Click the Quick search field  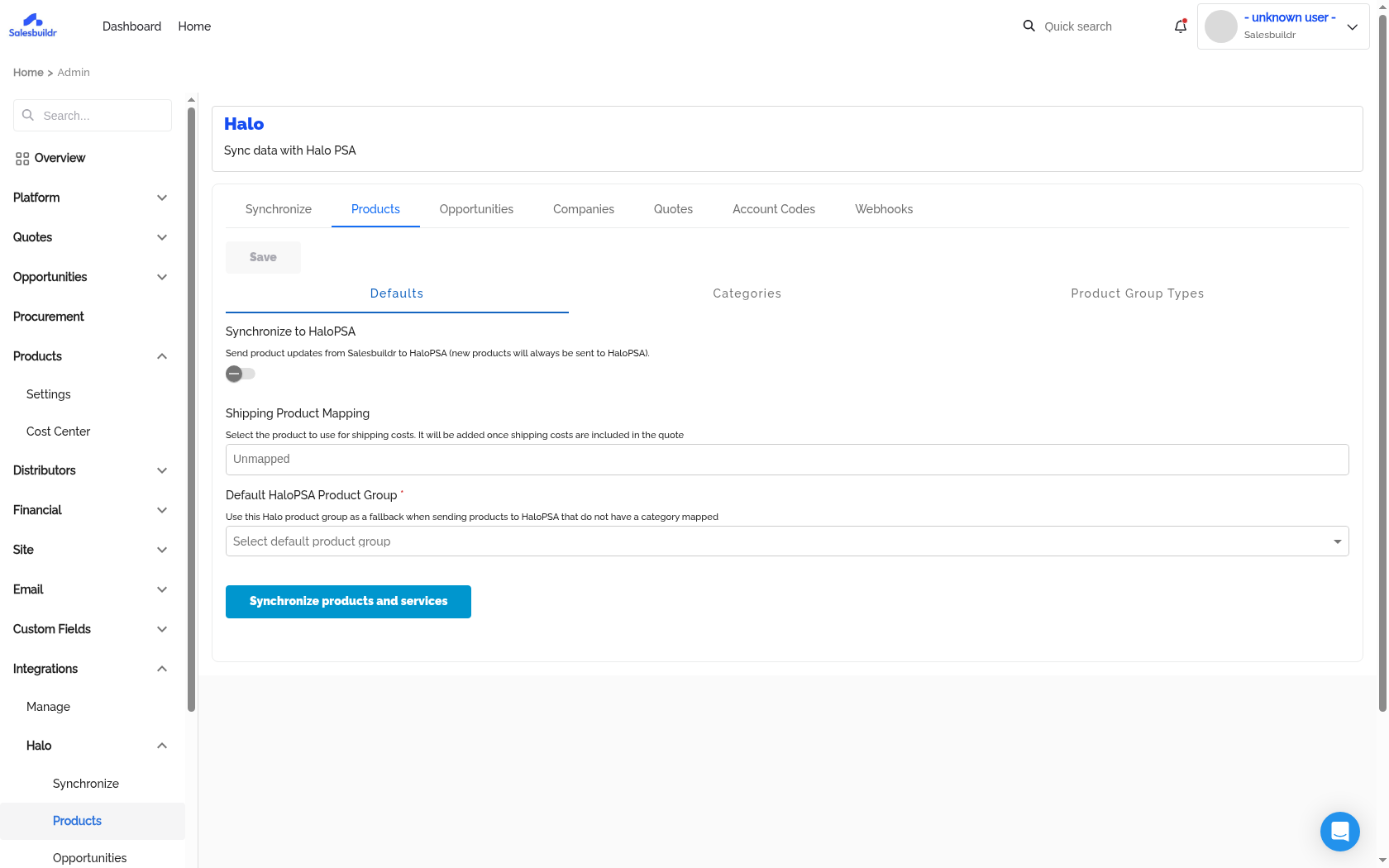[x=1078, y=26]
